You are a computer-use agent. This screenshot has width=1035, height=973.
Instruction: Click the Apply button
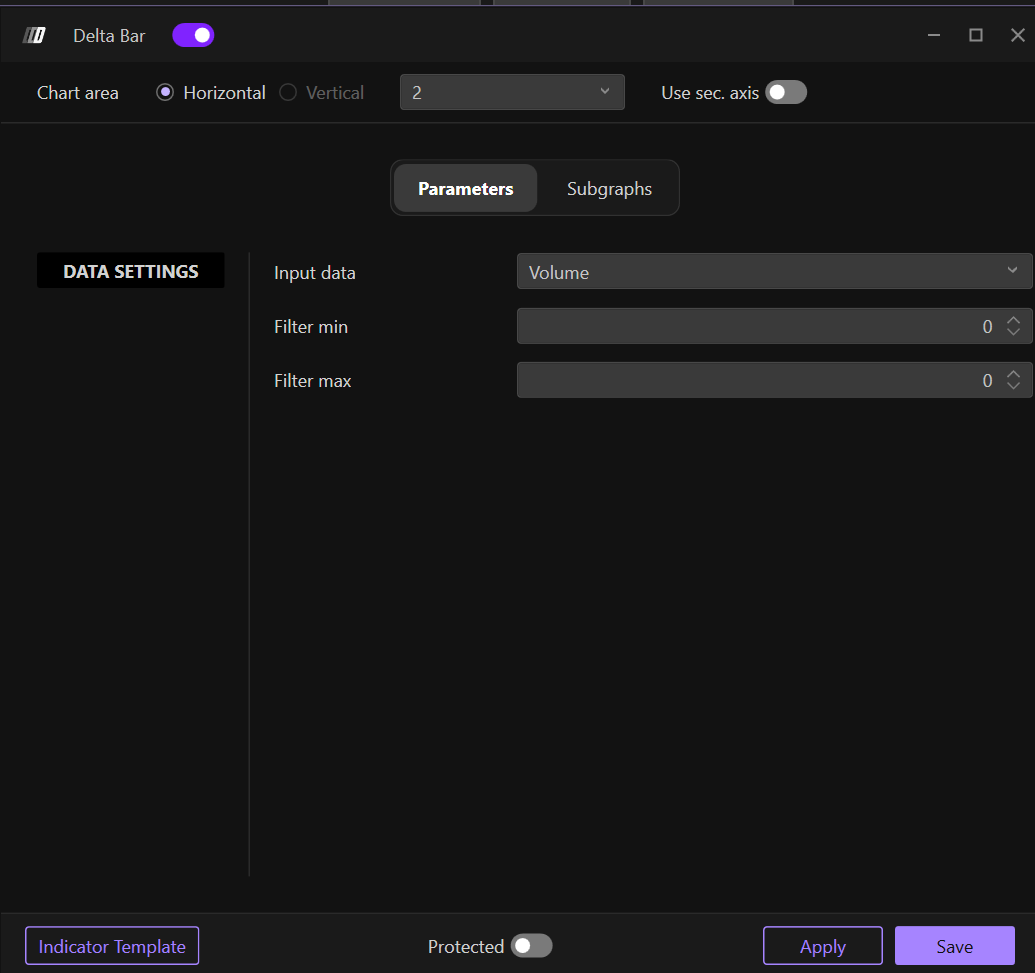(x=822, y=946)
